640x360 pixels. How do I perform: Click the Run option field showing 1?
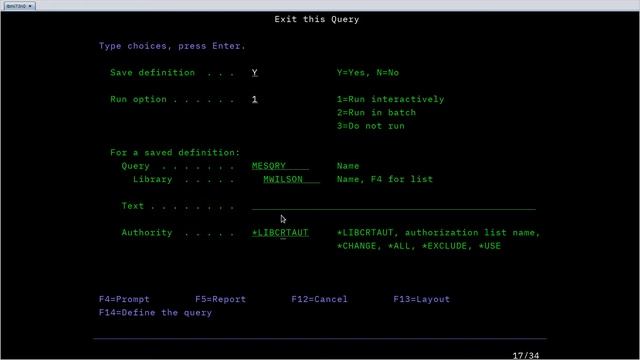click(x=255, y=100)
